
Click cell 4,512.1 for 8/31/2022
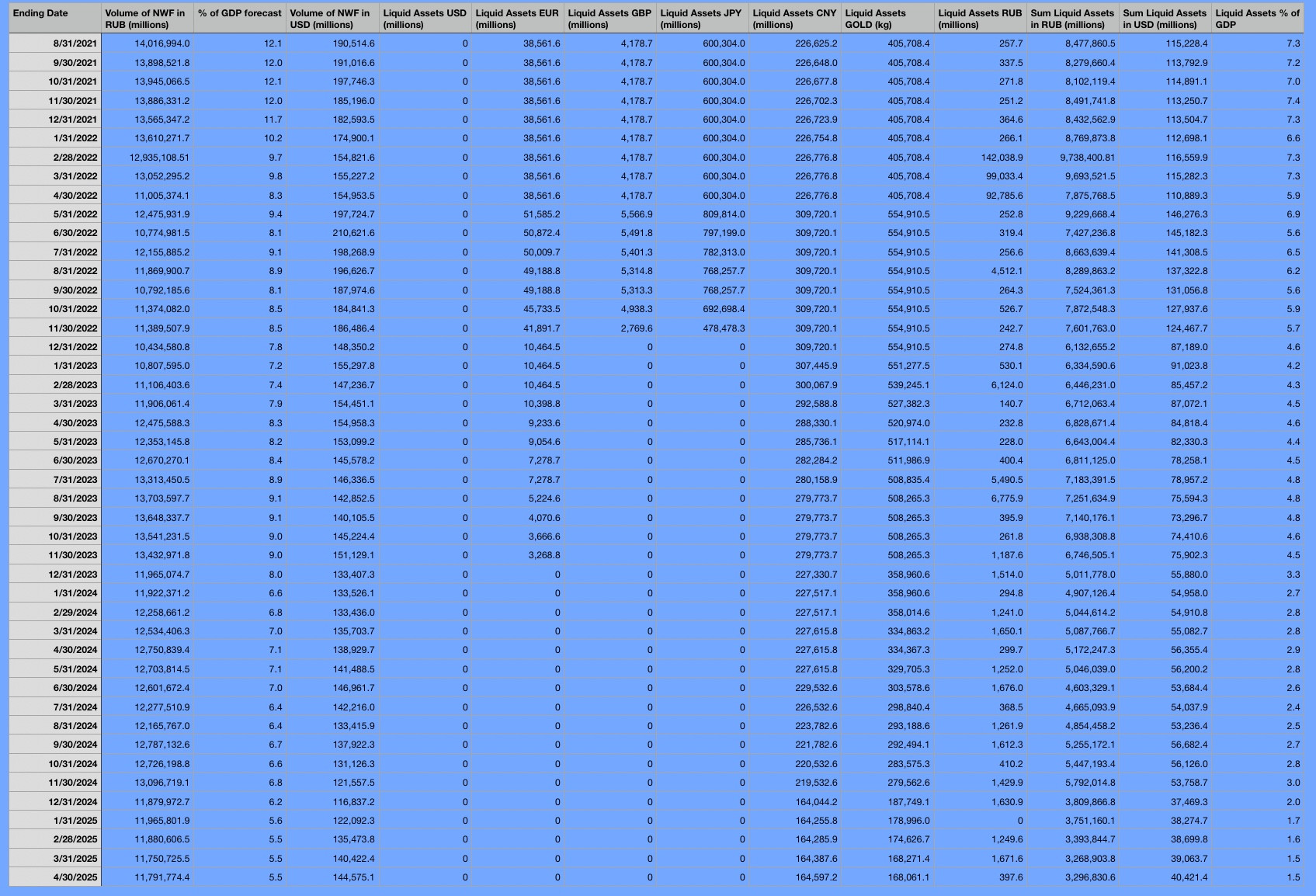(981, 271)
